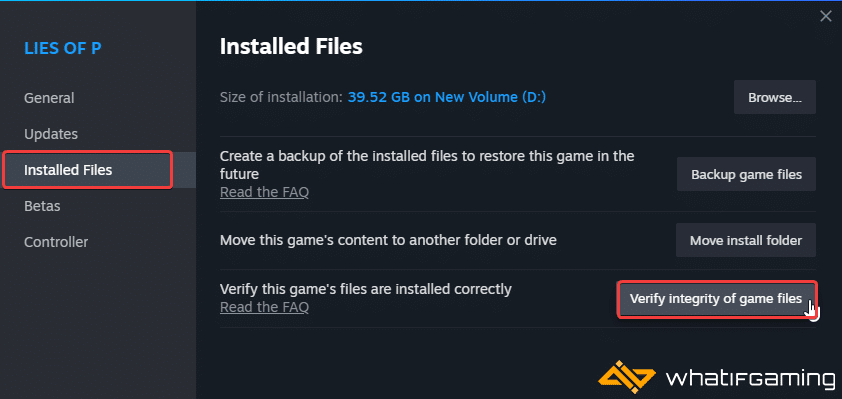Click 'Verify this game's files' description text
This screenshot has height=399, width=842.
pos(366,289)
